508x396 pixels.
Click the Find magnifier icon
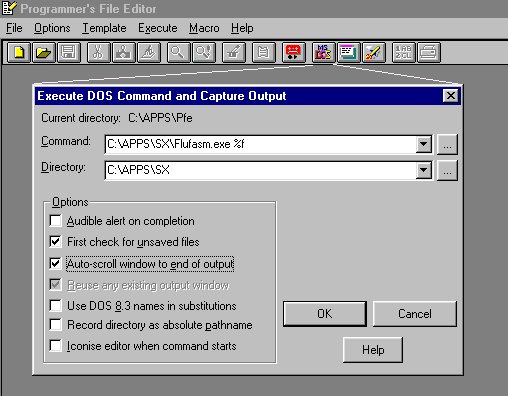coord(178,52)
